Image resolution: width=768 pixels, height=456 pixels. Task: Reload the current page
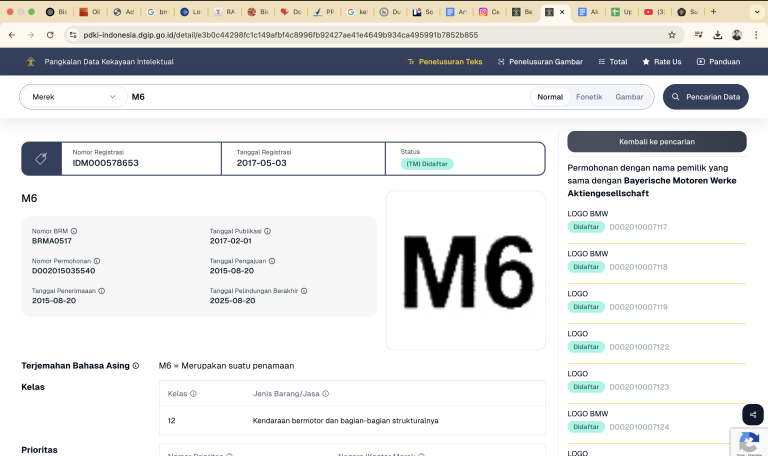(50, 35)
